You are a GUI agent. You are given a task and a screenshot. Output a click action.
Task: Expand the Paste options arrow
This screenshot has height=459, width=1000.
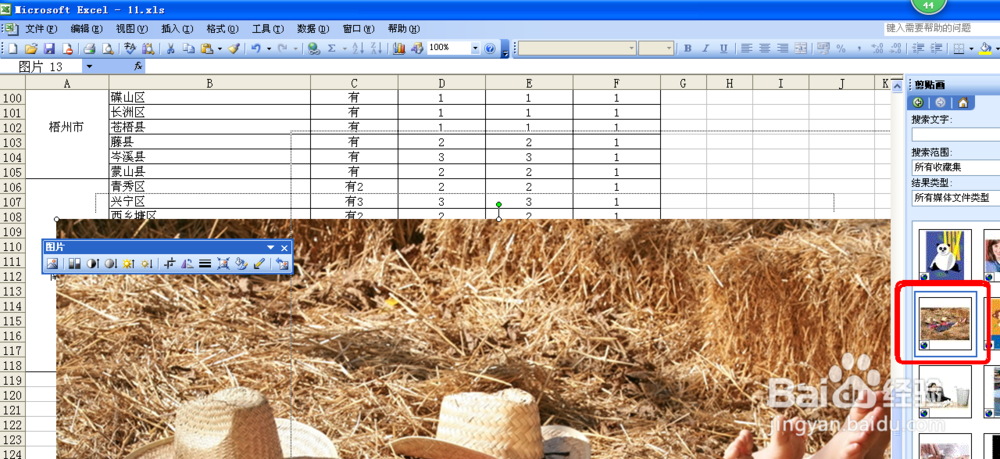(x=219, y=48)
